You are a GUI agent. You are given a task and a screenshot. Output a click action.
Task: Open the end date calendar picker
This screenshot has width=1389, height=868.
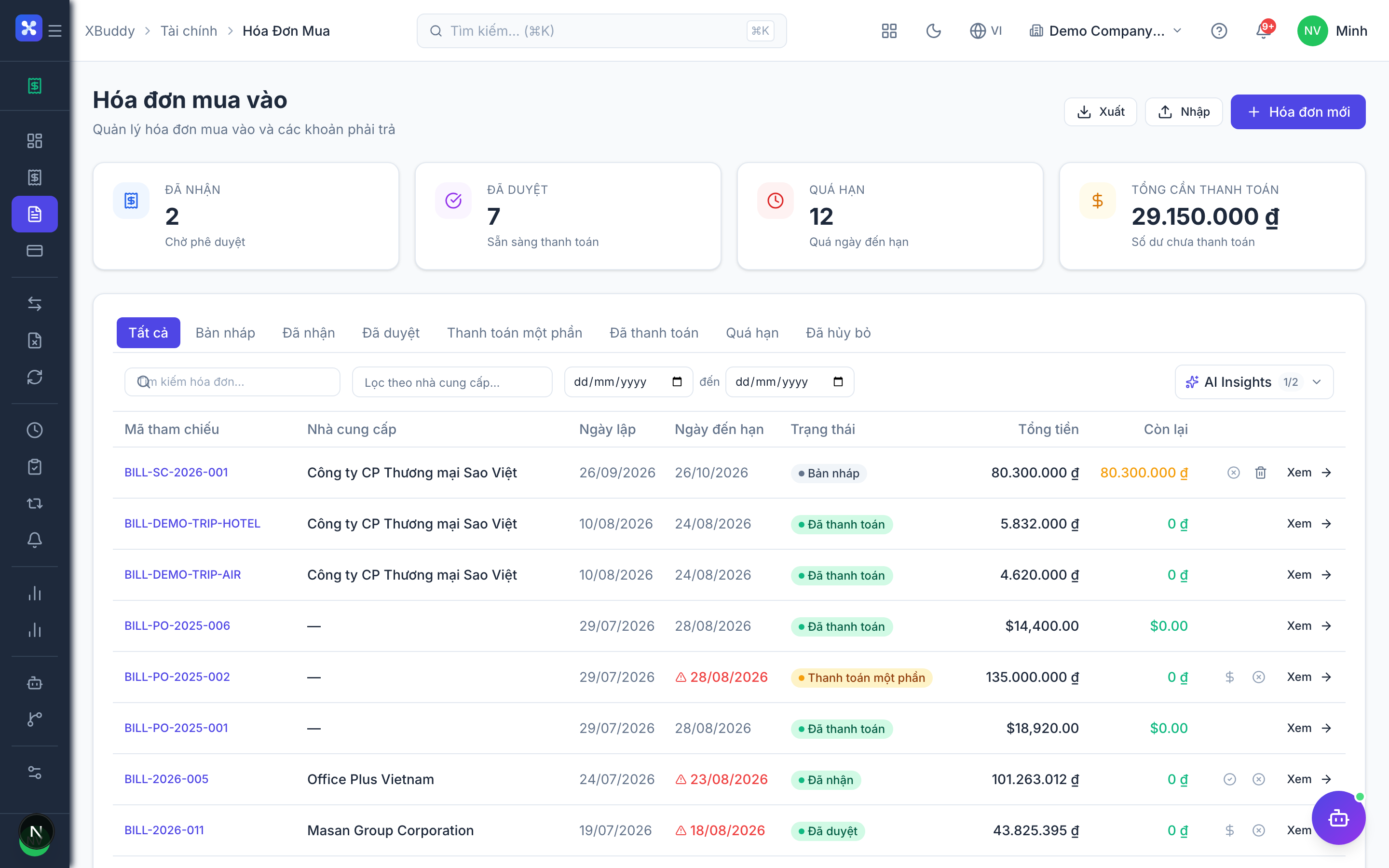tap(838, 382)
